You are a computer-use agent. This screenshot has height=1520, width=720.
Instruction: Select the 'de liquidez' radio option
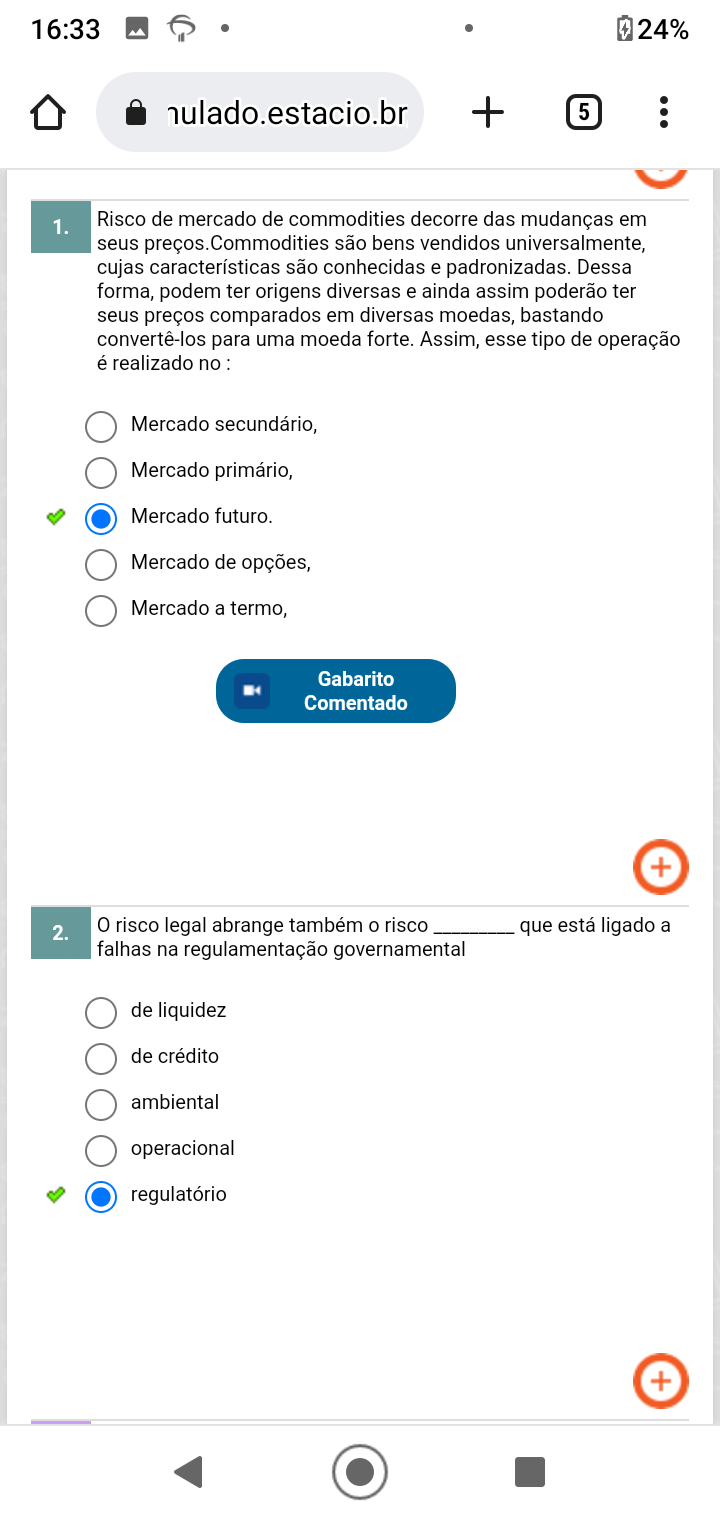tap(101, 1011)
